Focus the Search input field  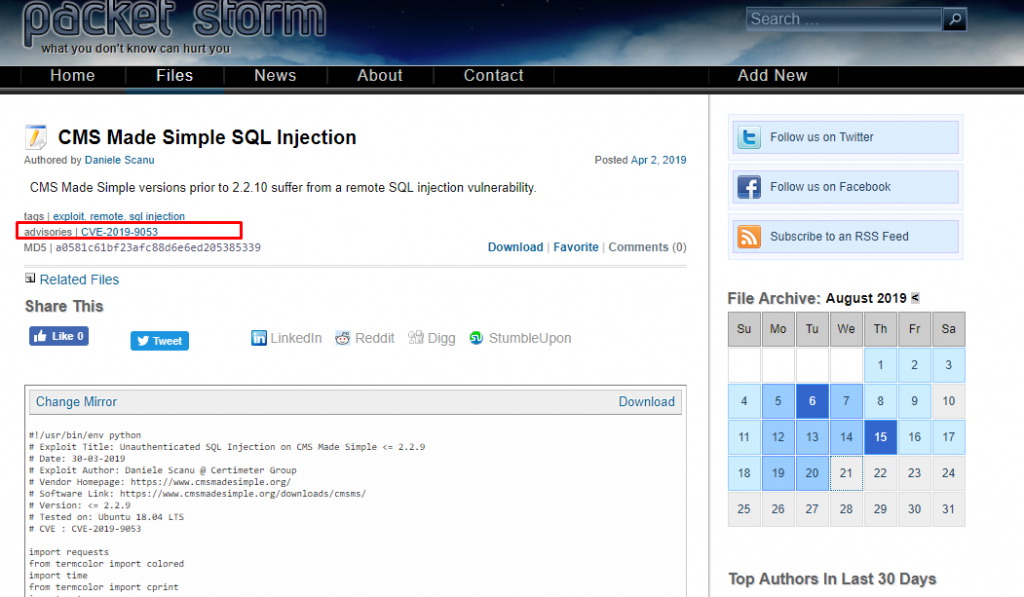[x=844, y=19]
